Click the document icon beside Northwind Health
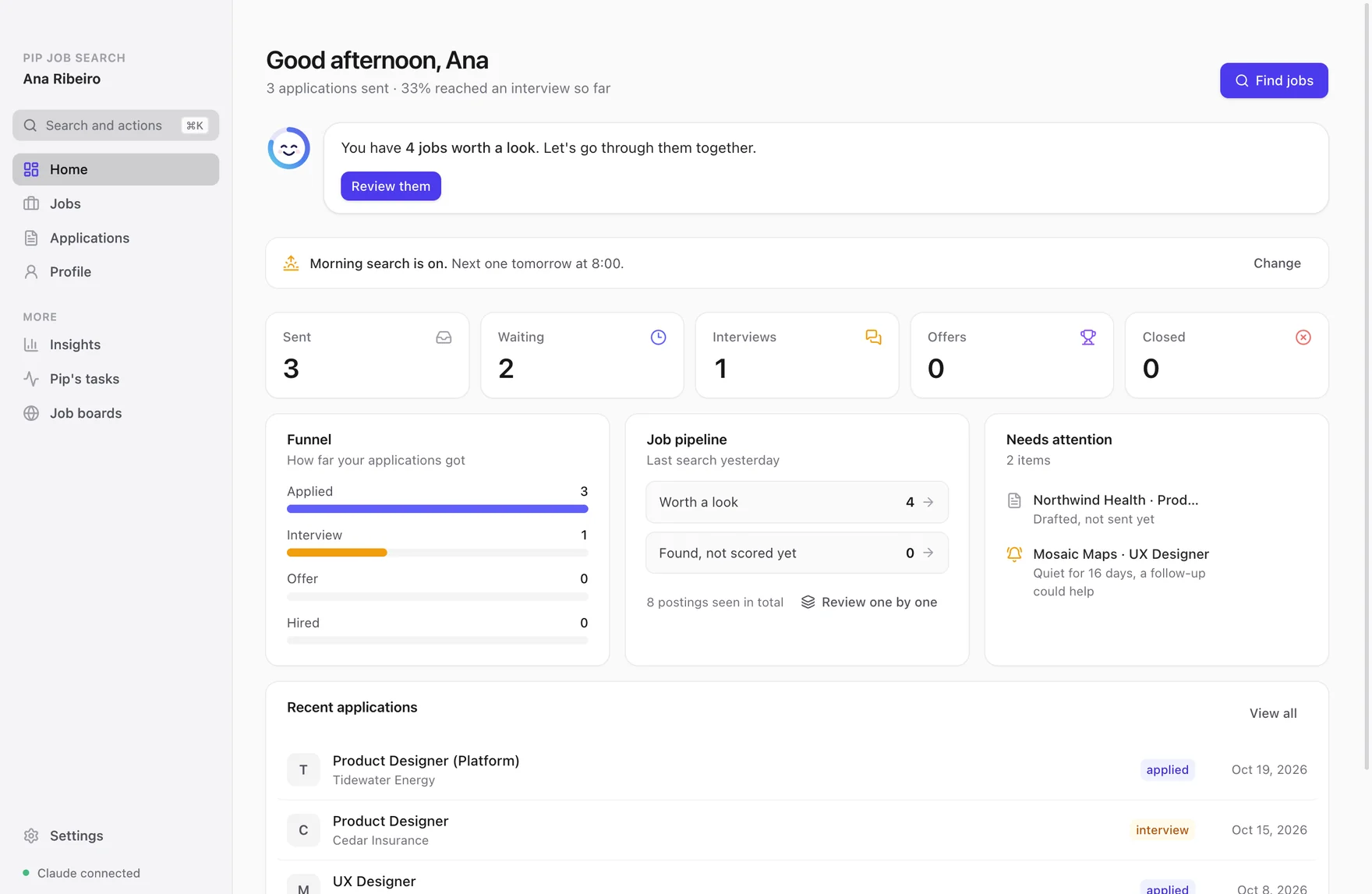This screenshot has height=894, width=1372. (x=1014, y=500)
